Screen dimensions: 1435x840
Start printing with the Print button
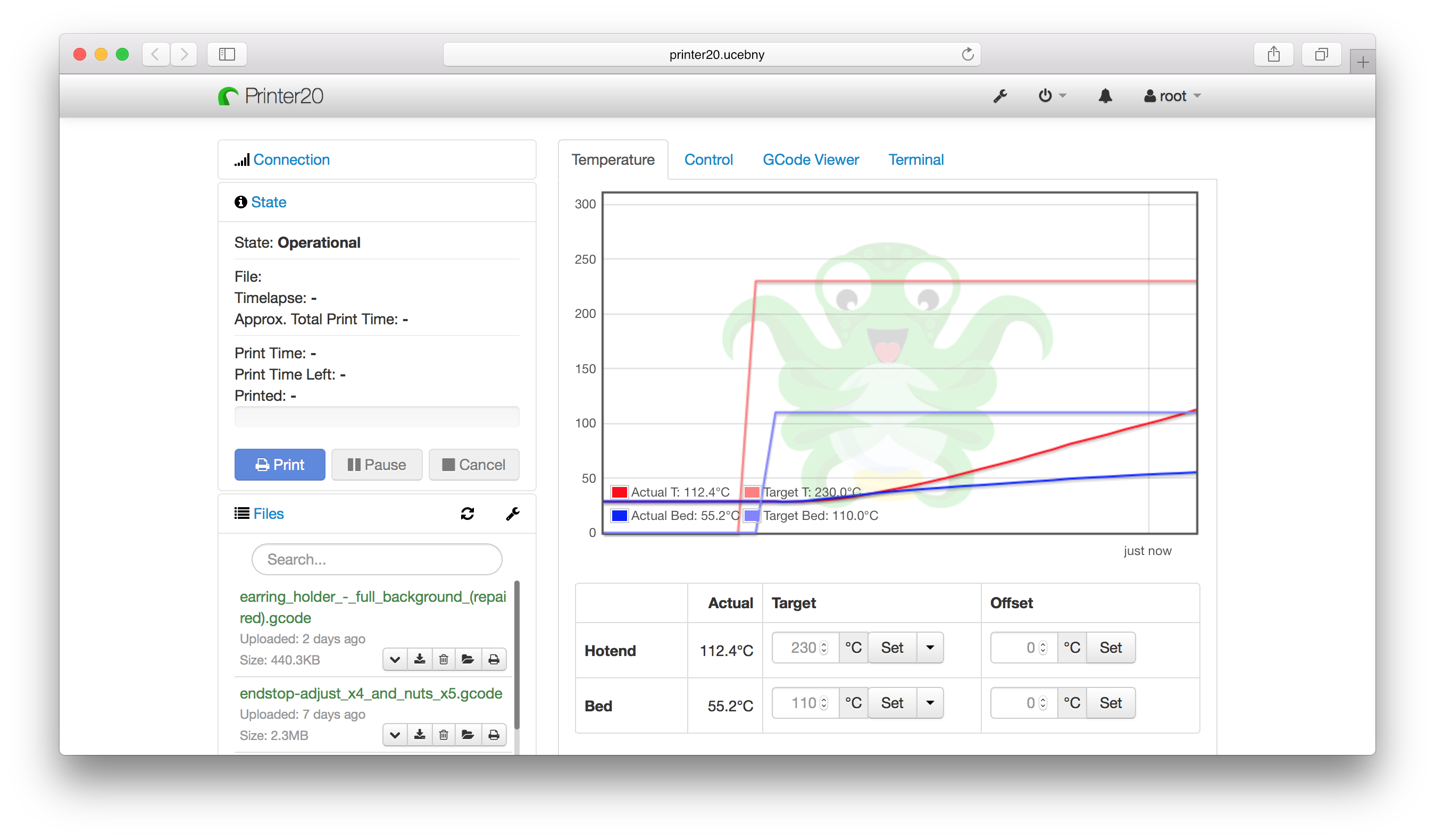coord(280,464)
